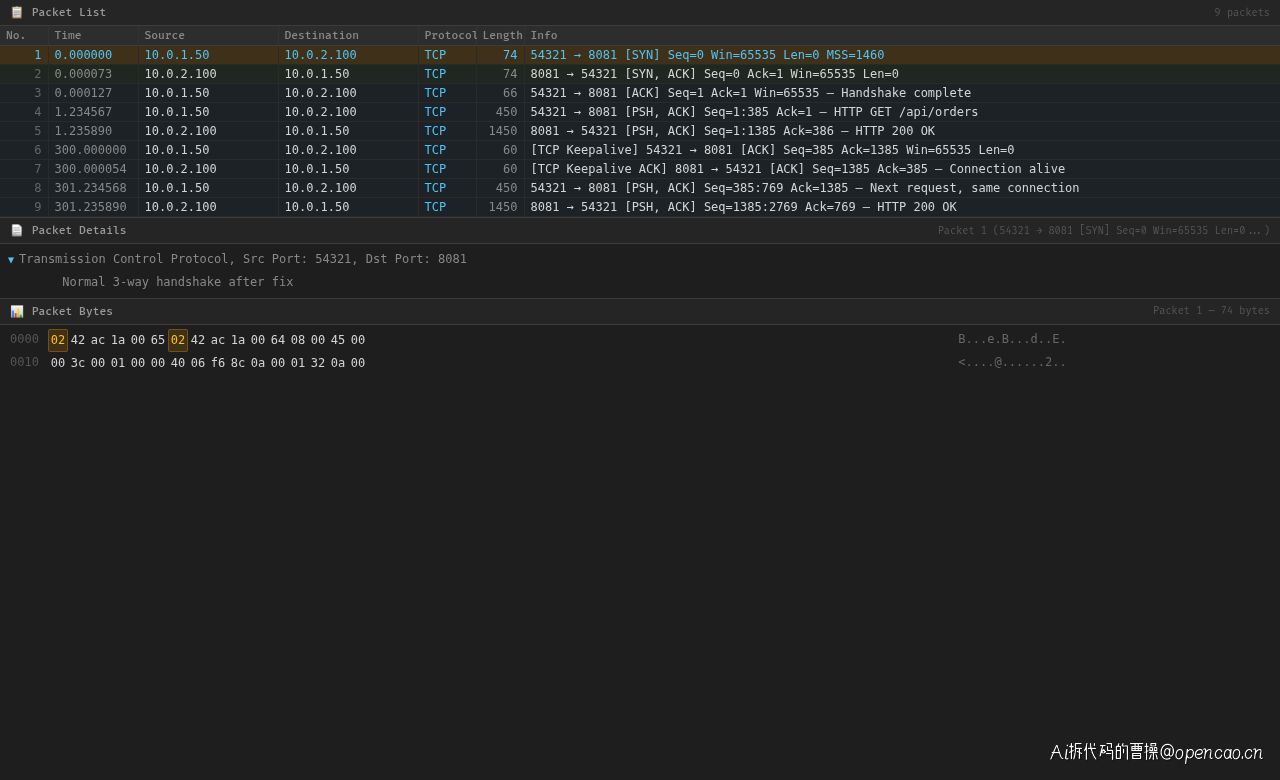Screen dimensions: 1280x780
Task: Click the second highlighted 02 hex byte
Action: click(178, 340)
